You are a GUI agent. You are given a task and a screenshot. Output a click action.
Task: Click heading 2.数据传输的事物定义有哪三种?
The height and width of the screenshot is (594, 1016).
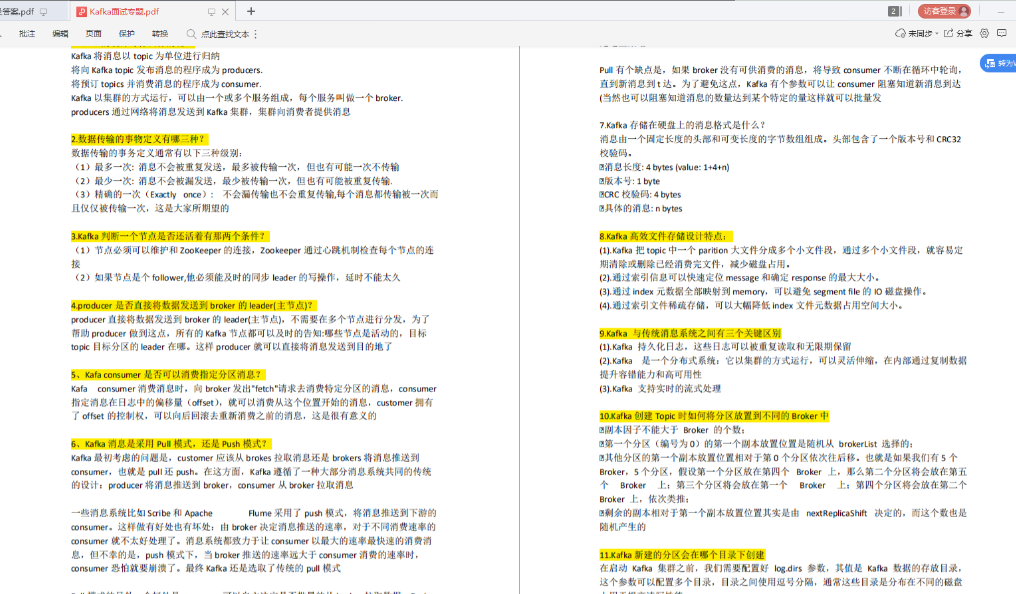pos(139,139)
